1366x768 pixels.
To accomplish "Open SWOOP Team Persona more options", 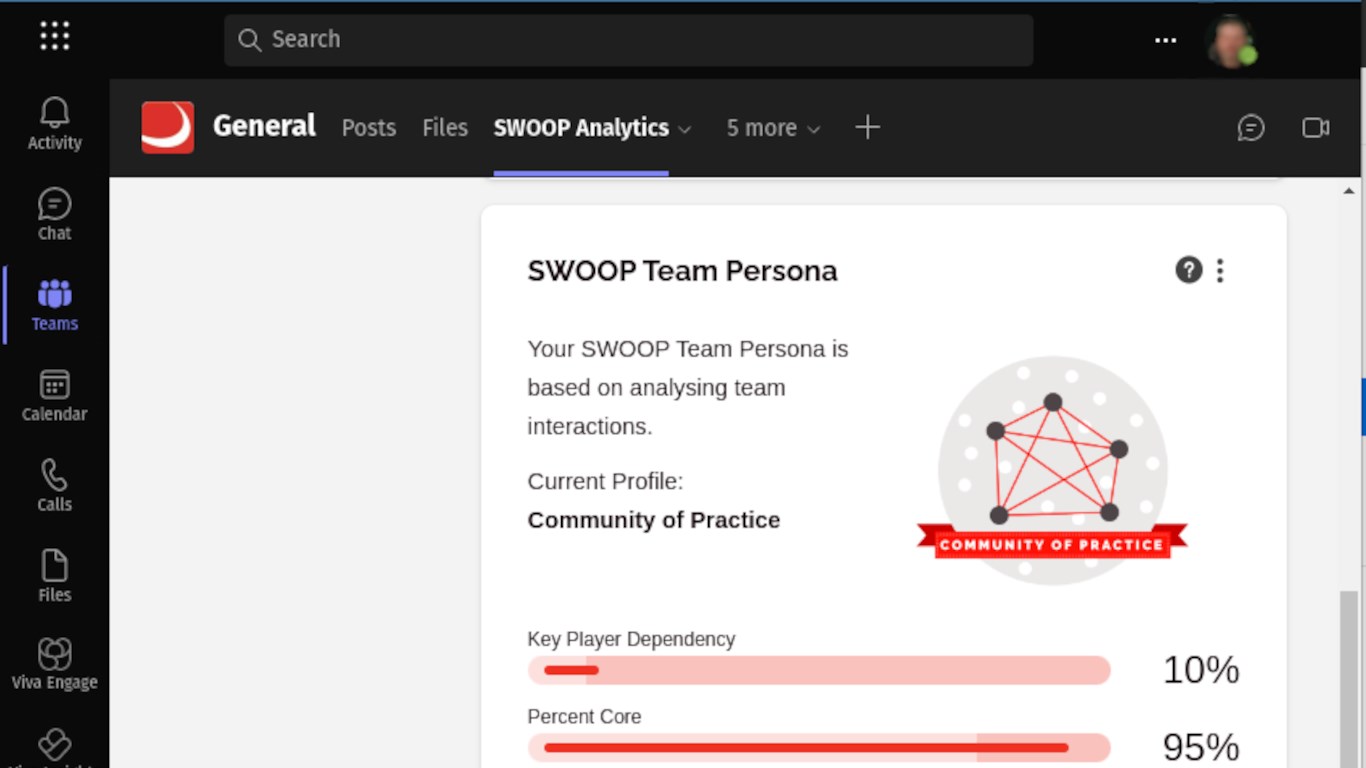I will (1220, 270).
